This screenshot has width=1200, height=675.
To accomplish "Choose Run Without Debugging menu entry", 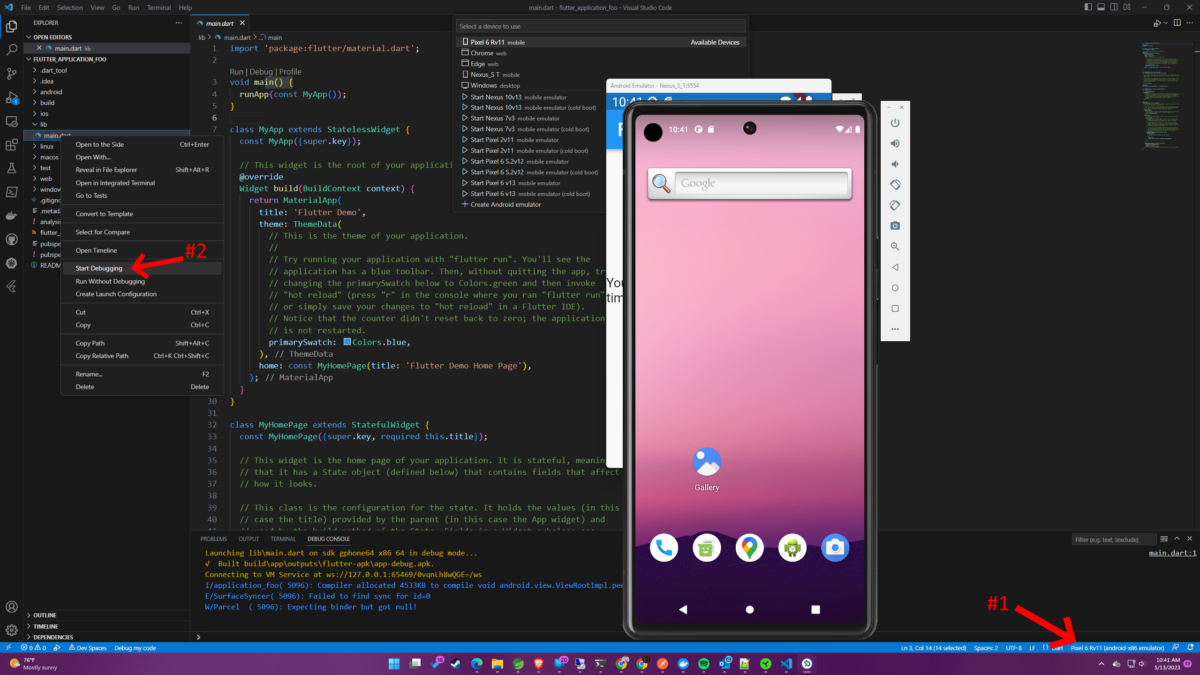I will point(110,281).
